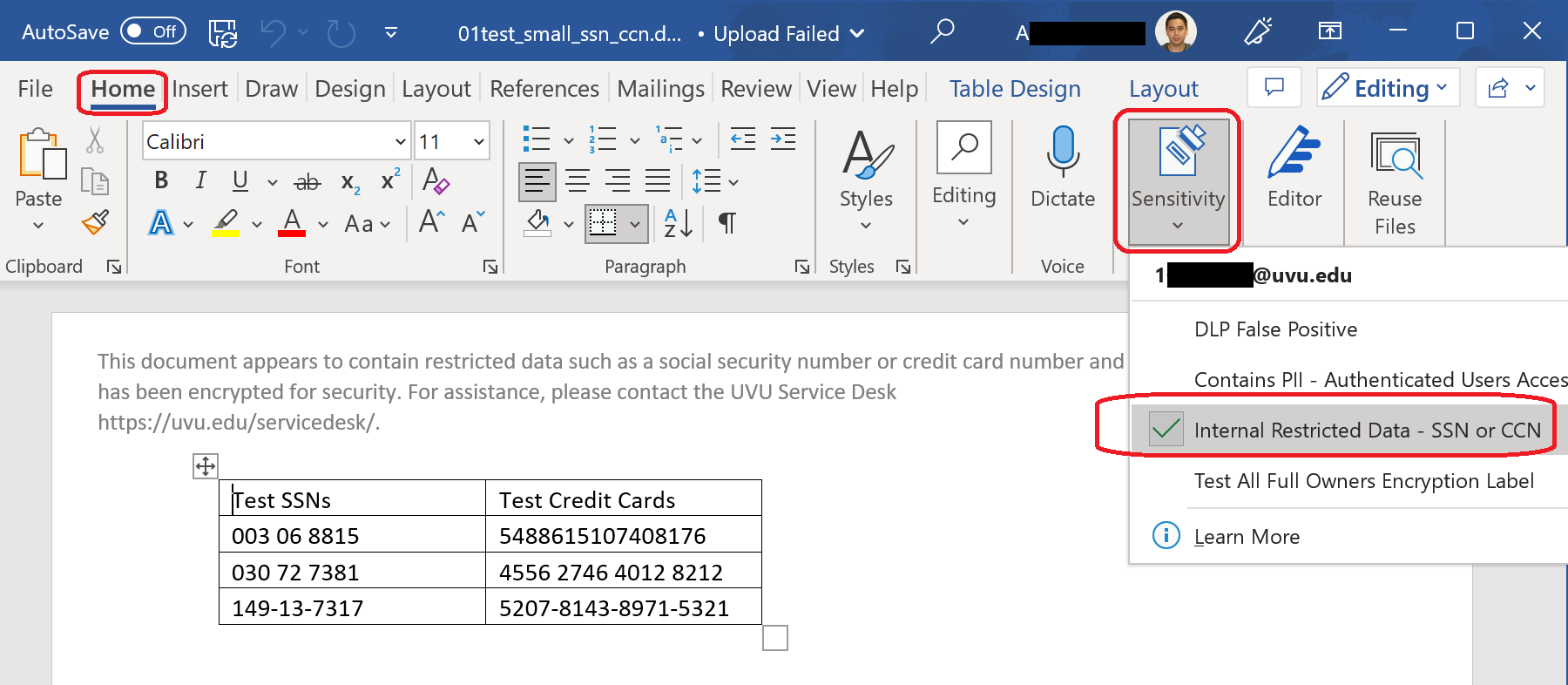Open the File menu
This screenshot has height=685, width=1568.
coord(35,89)
